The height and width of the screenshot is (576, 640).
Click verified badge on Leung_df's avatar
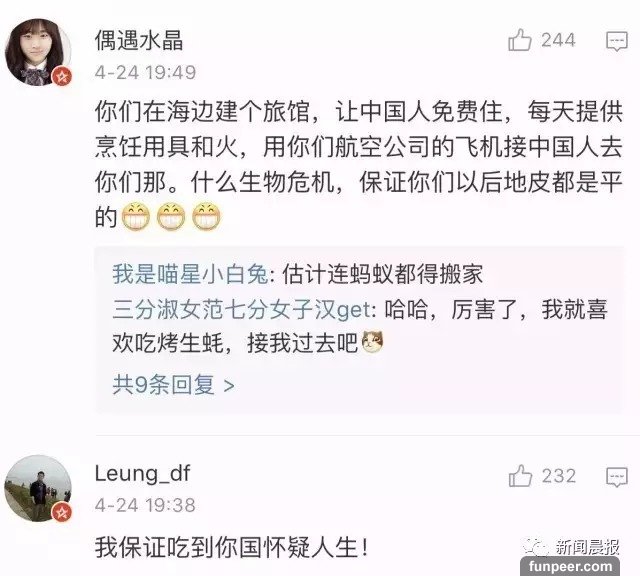pyautogui.click(x=62, y=513)
